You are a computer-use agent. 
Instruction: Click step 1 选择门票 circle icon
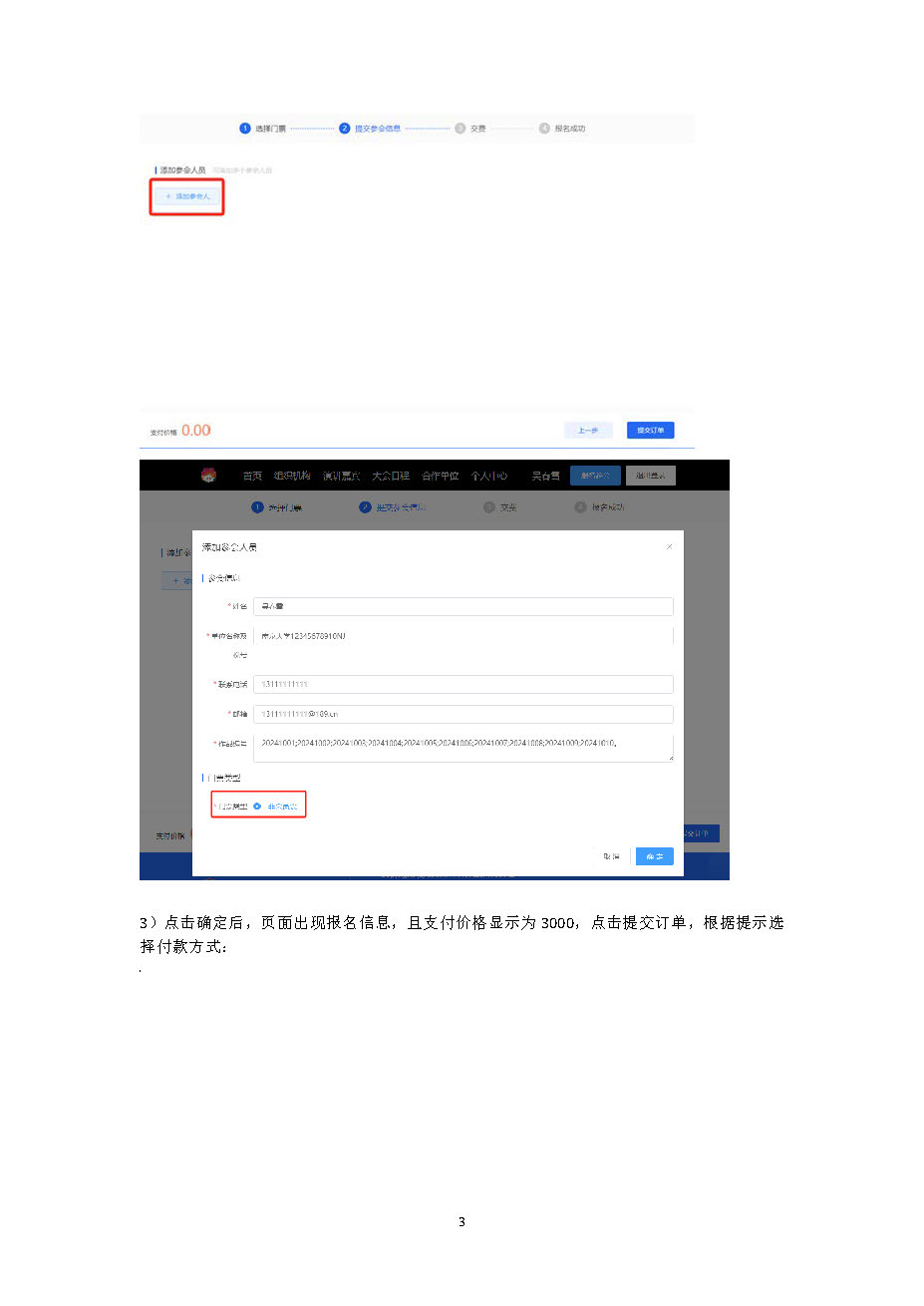coord(245,129)
